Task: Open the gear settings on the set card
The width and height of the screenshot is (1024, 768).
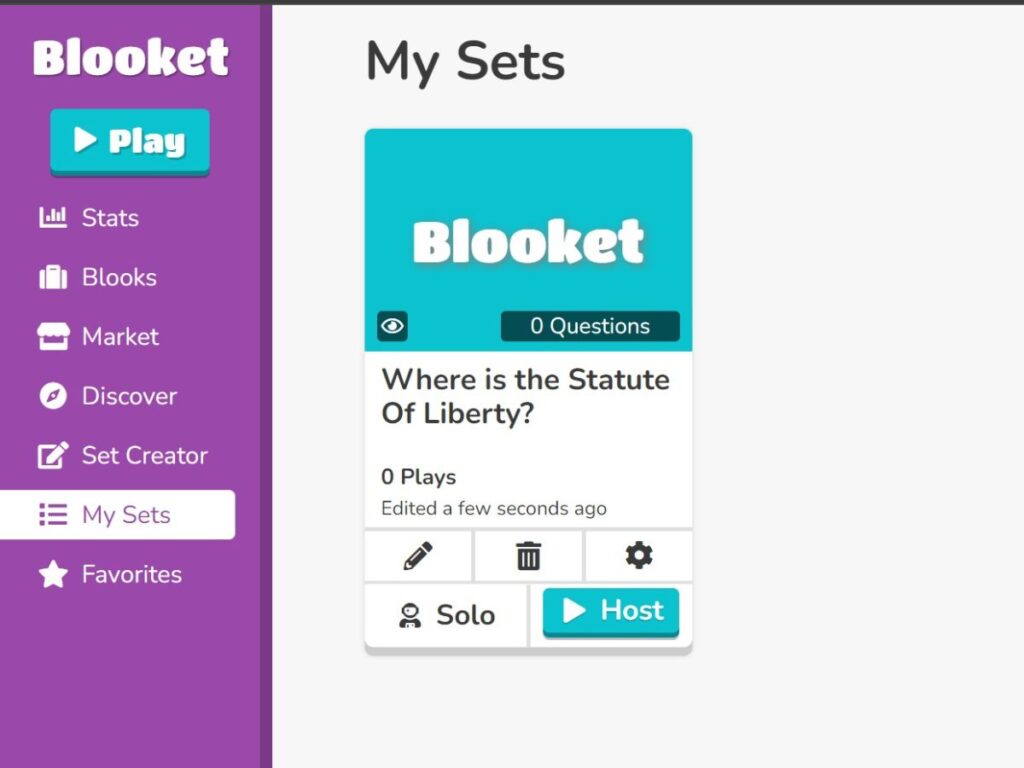Action: (638, 556)
